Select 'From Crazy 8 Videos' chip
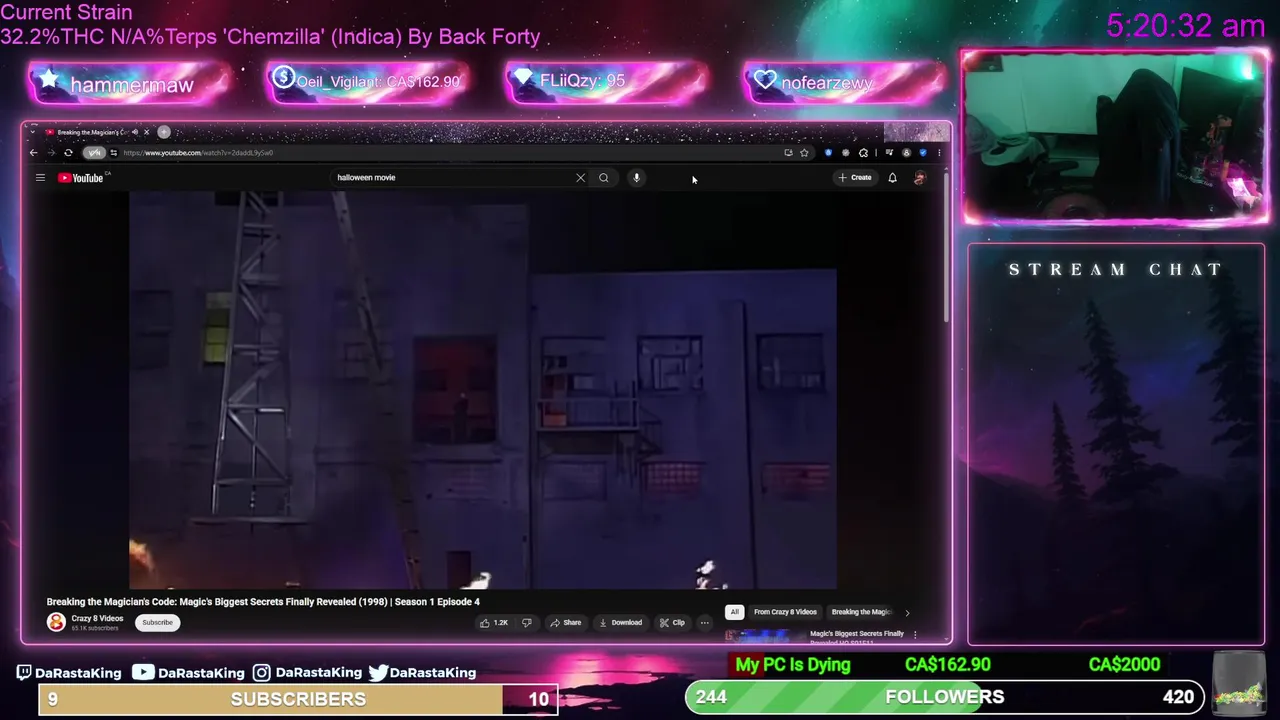The image size is (1280, 720). 785,612
